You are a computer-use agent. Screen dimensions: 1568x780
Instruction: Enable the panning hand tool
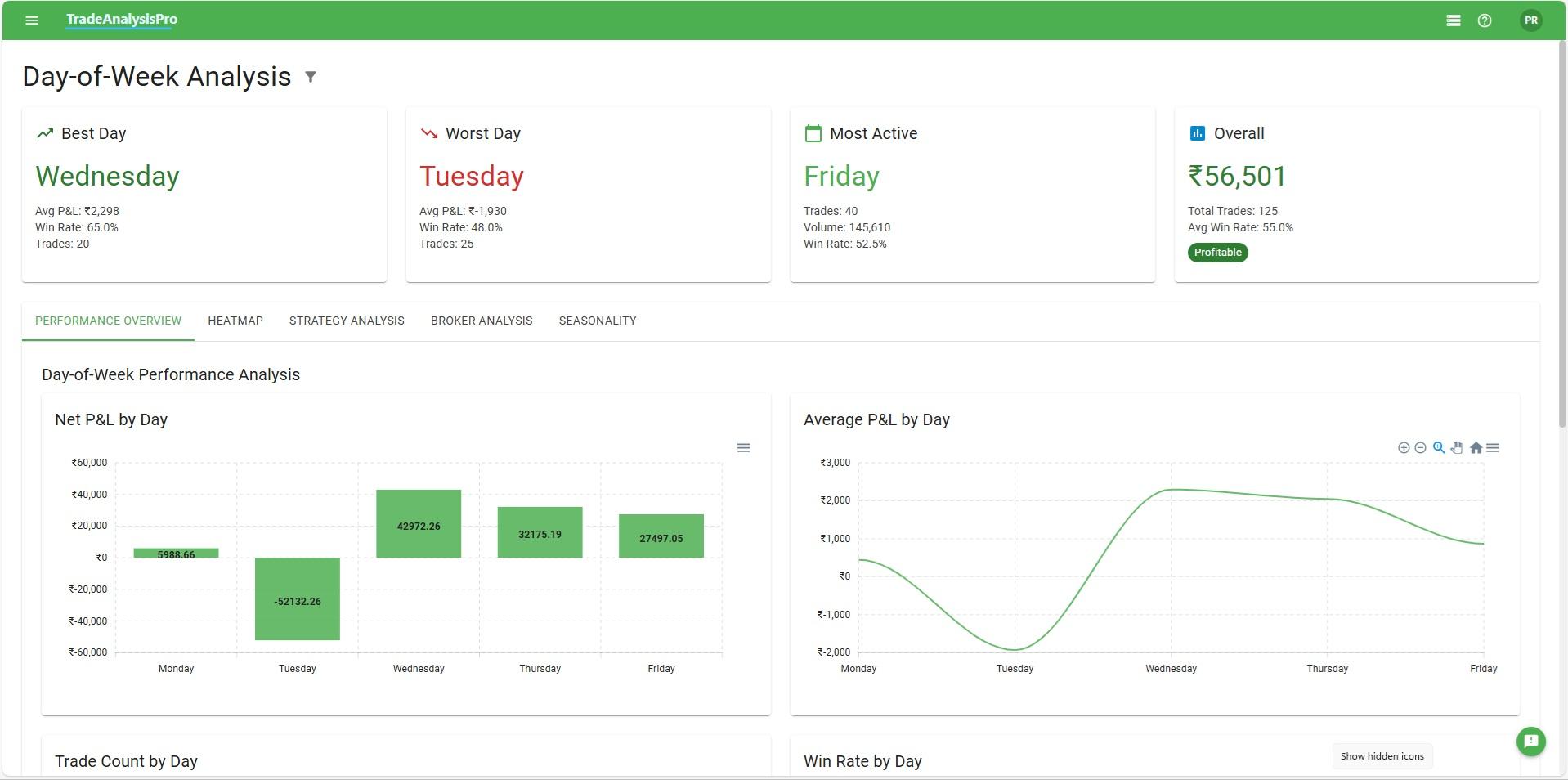[1458, 448]
